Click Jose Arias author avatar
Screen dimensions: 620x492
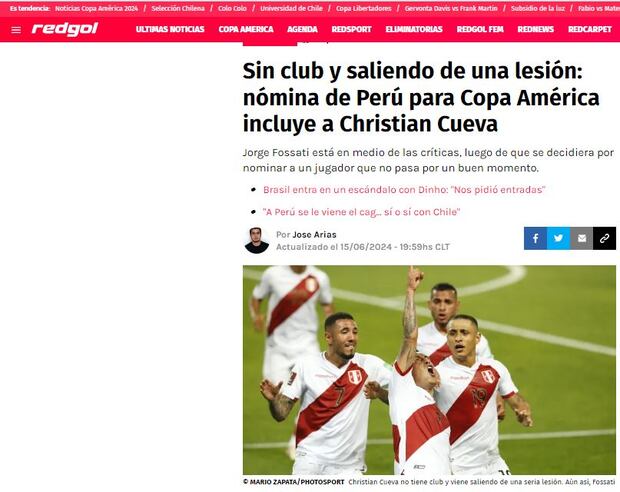click(257, 240)
